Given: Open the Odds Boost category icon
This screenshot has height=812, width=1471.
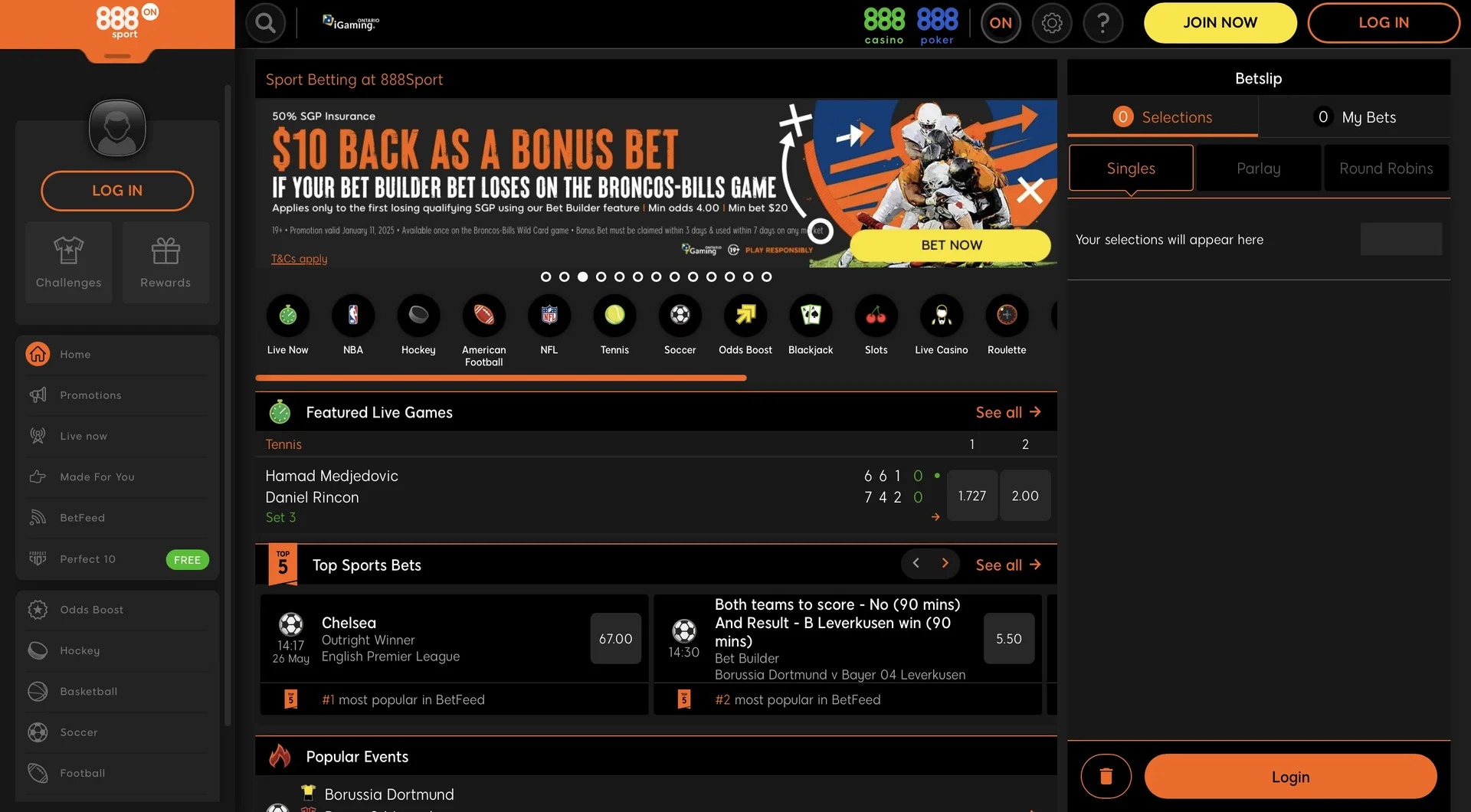Looking at the screenshot, I should [745, 315].
